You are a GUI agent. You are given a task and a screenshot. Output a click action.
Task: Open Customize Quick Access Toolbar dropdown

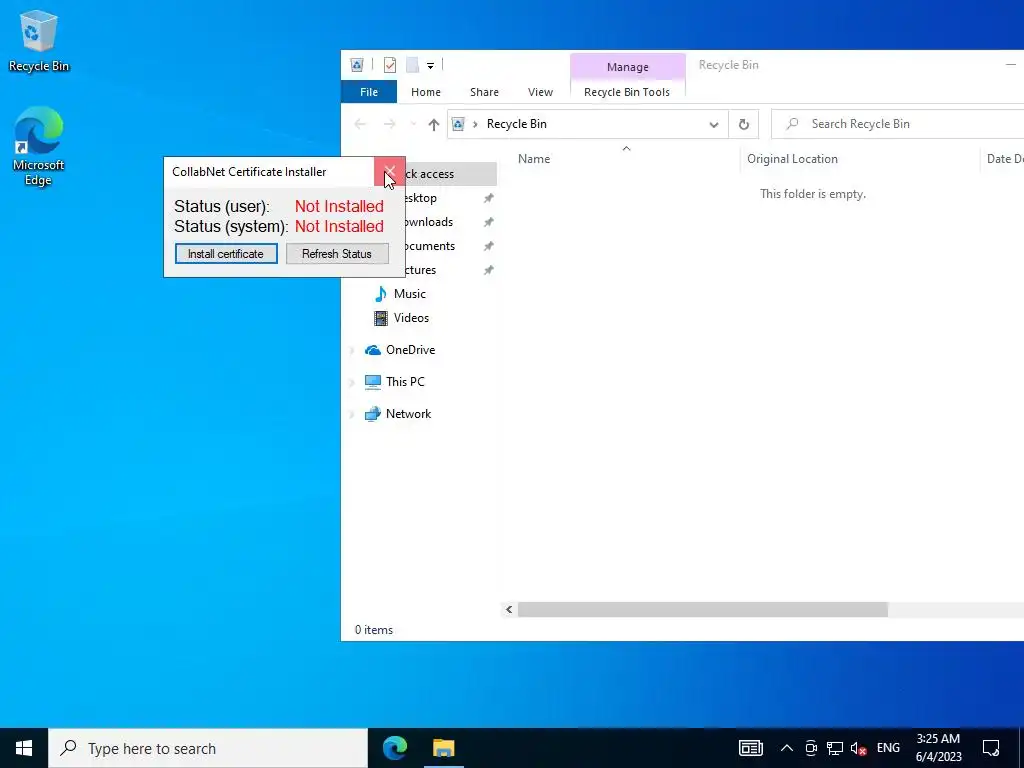430,65
